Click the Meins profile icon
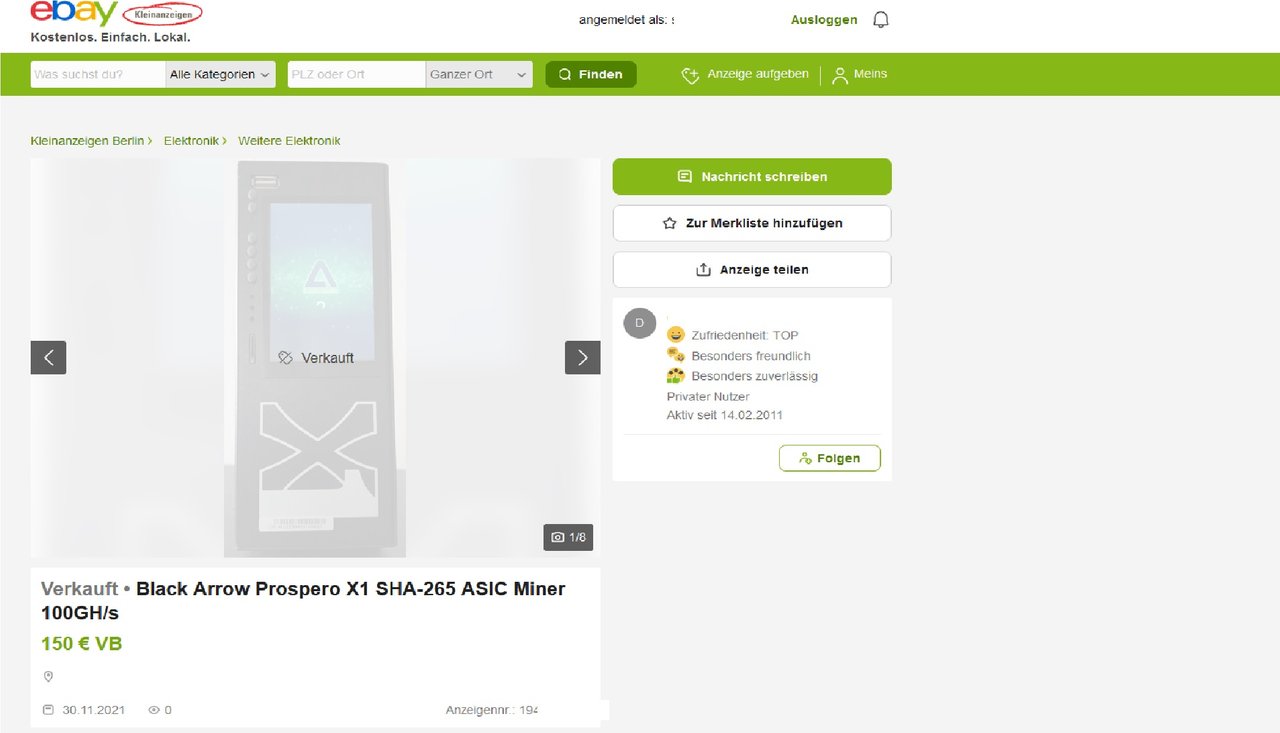The height and width of the screenshot is (733, 1280). tap(840, 75)
